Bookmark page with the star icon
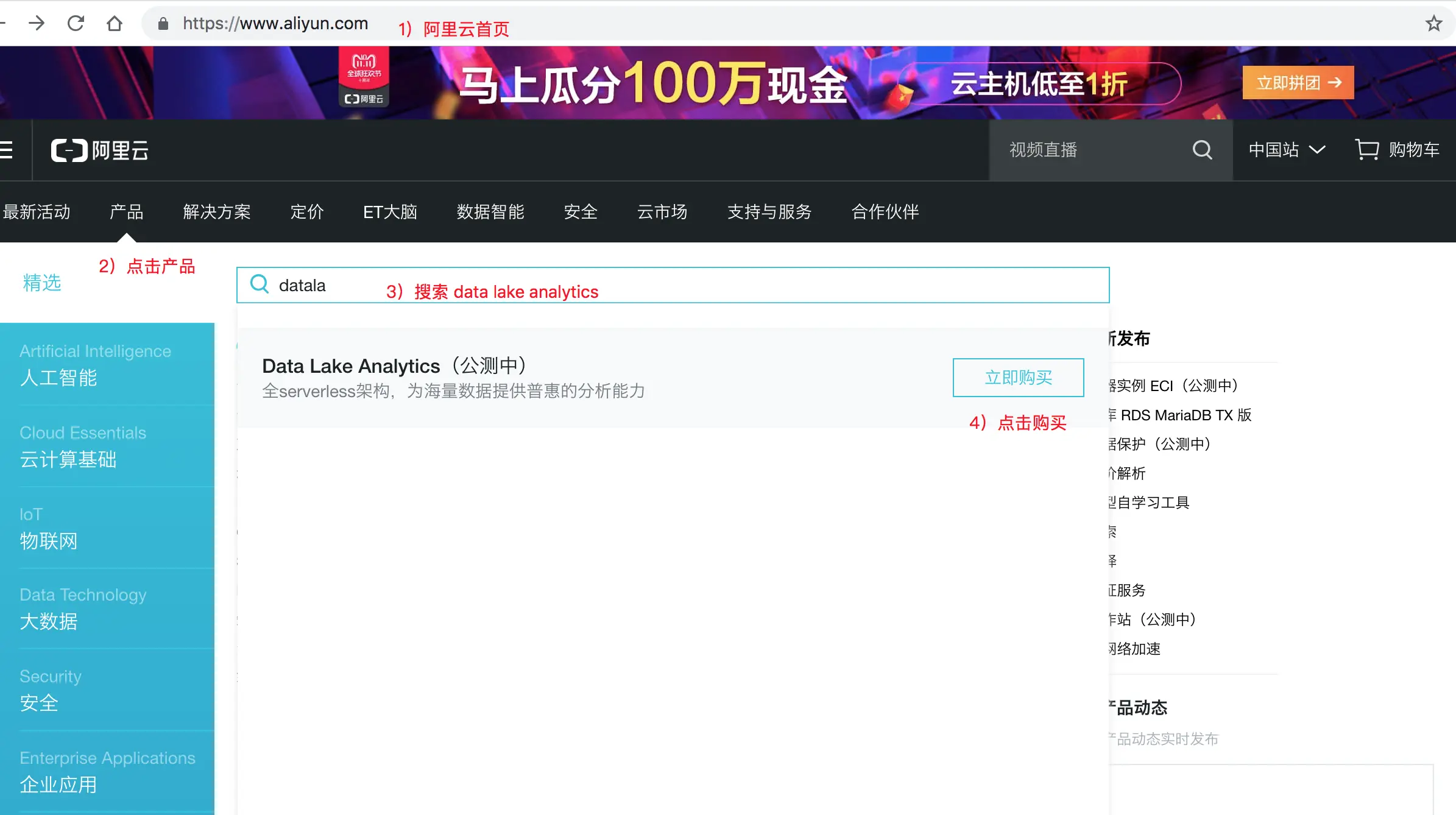1456x815 pixels. tap(1433, 24)
